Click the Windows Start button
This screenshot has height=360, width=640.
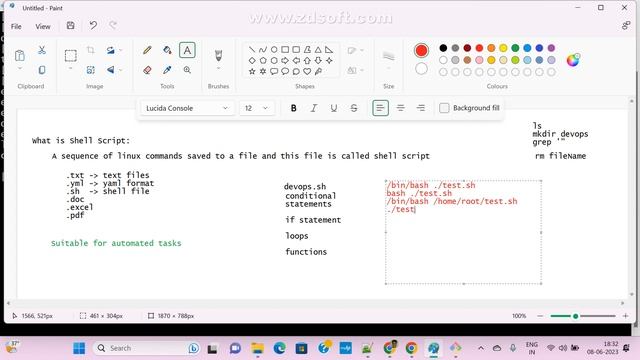point(79,348)
